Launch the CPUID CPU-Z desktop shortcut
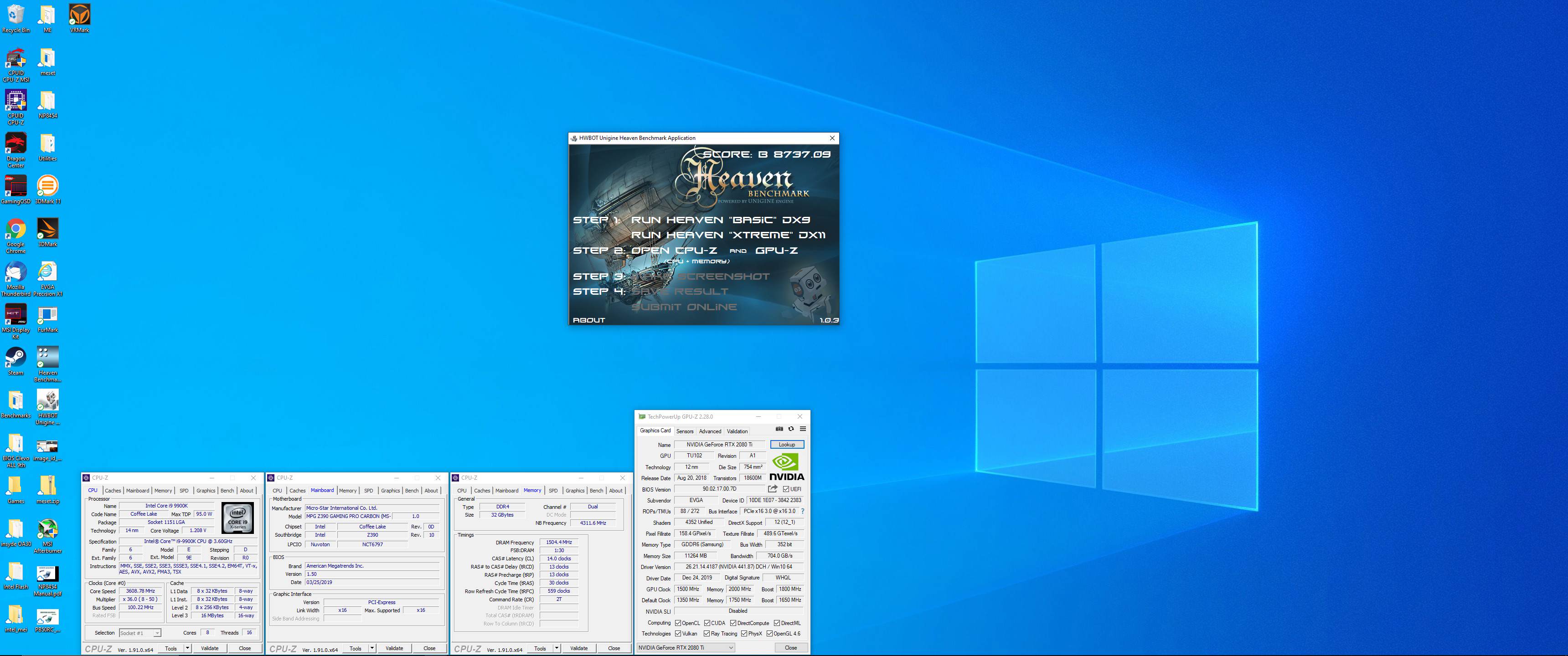Viewport: 1568px width, 656px height. (x=16, y=108)
